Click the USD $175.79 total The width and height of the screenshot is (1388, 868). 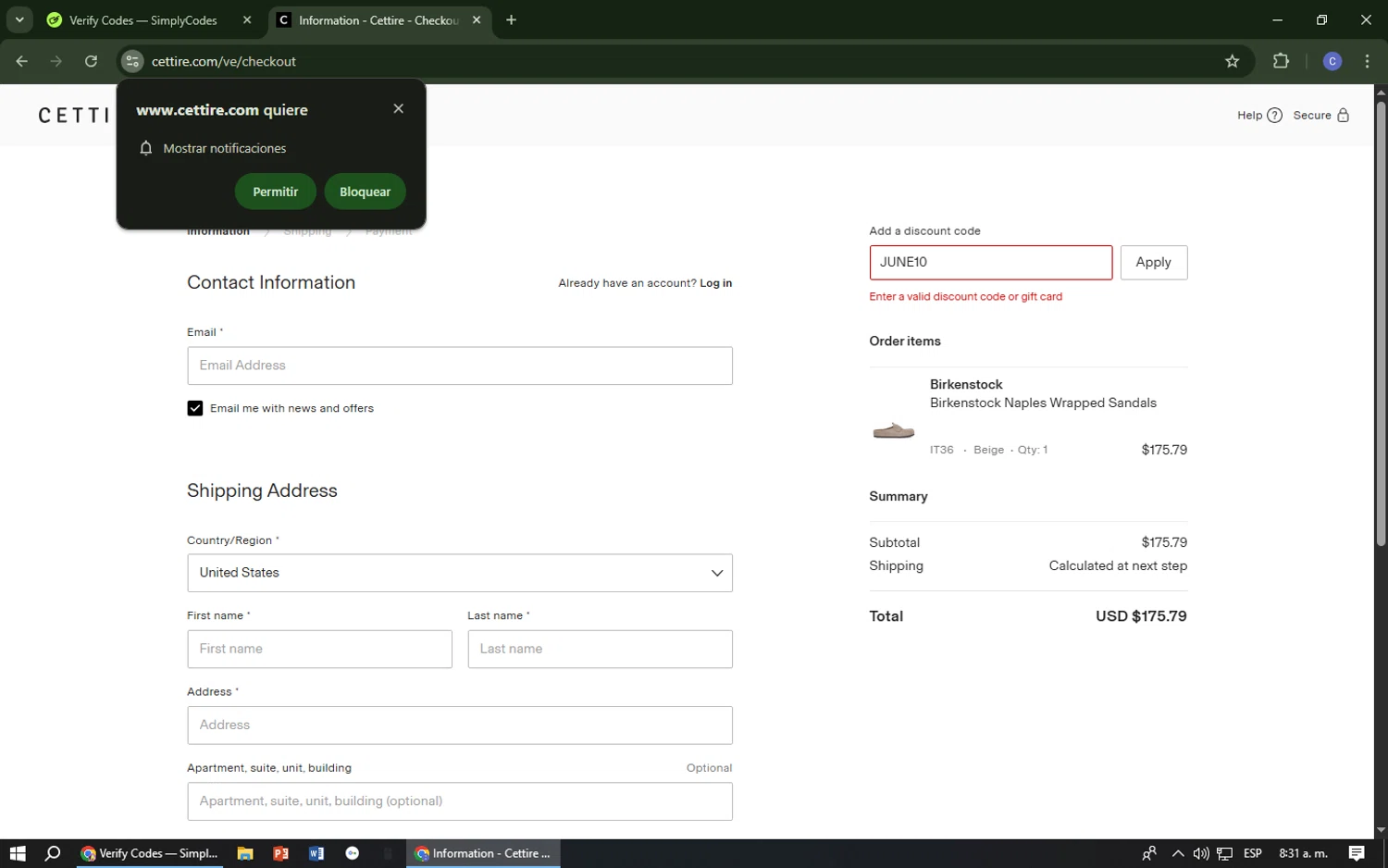pyautogui.click(x=1141, y=616)
